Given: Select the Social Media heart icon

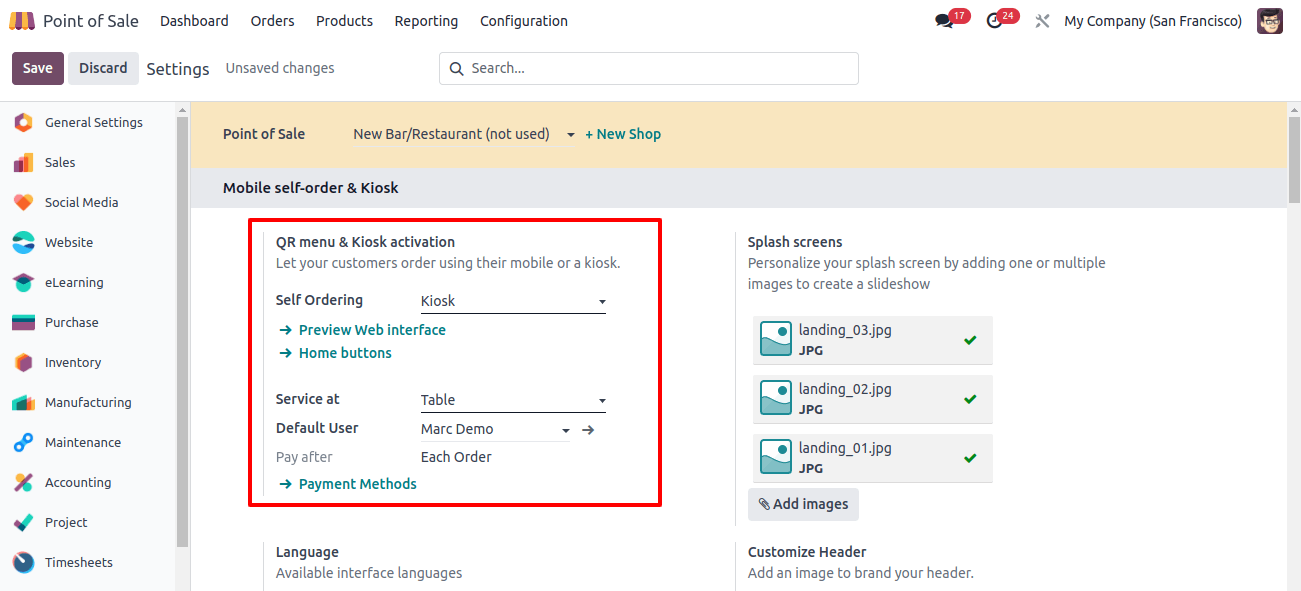Looking at the screenshot, I should tap(24, 203).
